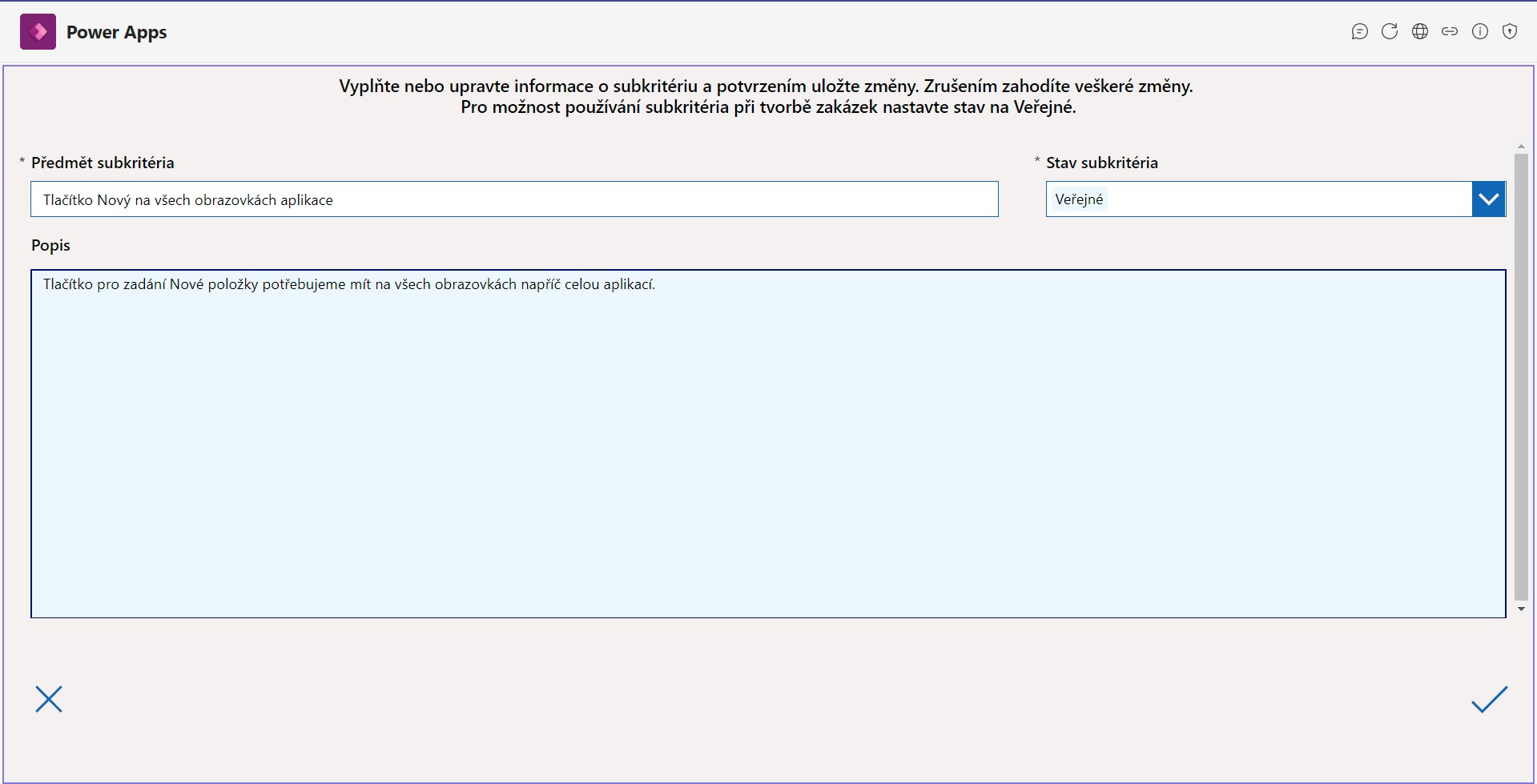This screenshot has height=784, width=1537.
Task: Open the globe language icon
Action: 1420,32
